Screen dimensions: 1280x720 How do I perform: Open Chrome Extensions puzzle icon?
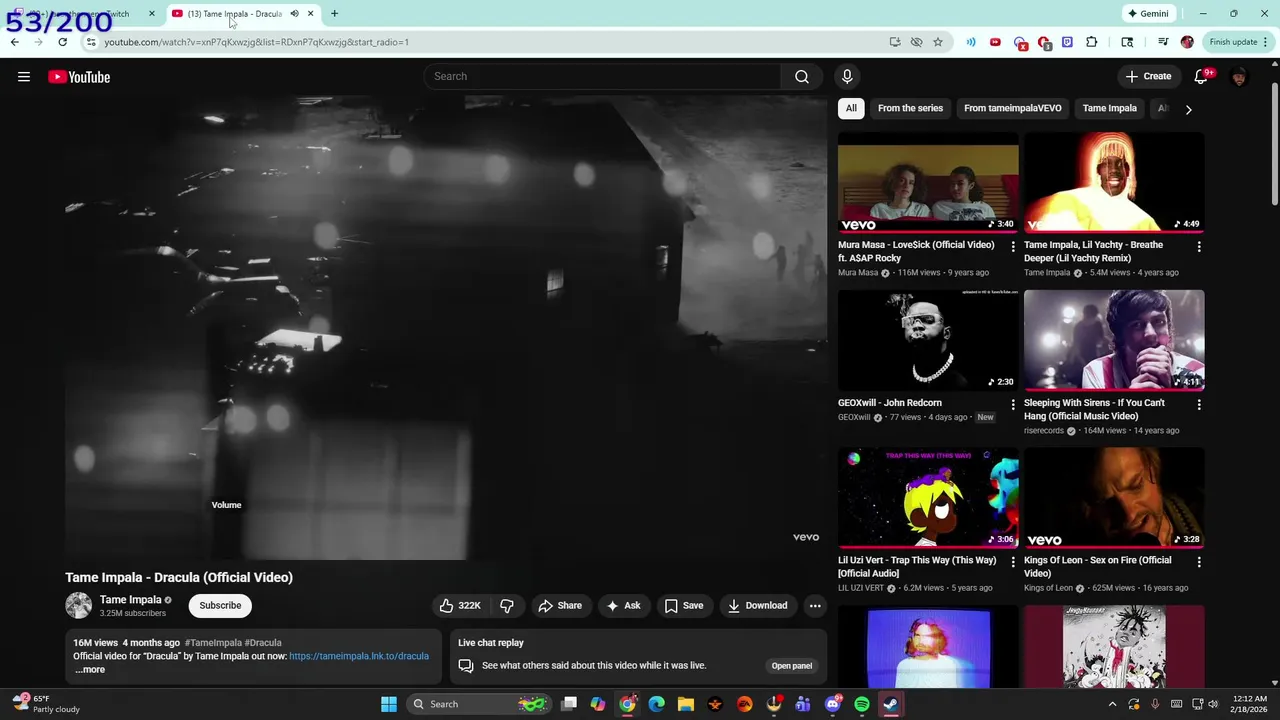(1091, 42)
